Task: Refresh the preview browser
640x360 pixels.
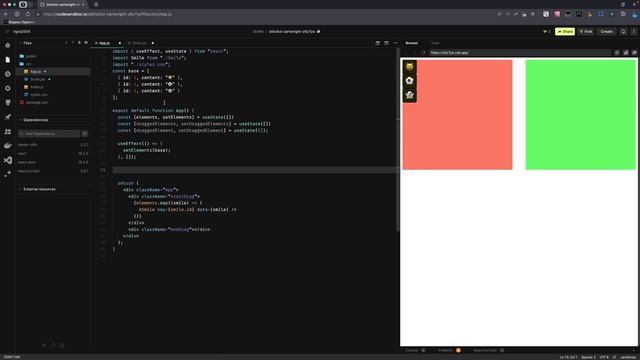Action: coord(423,53)
